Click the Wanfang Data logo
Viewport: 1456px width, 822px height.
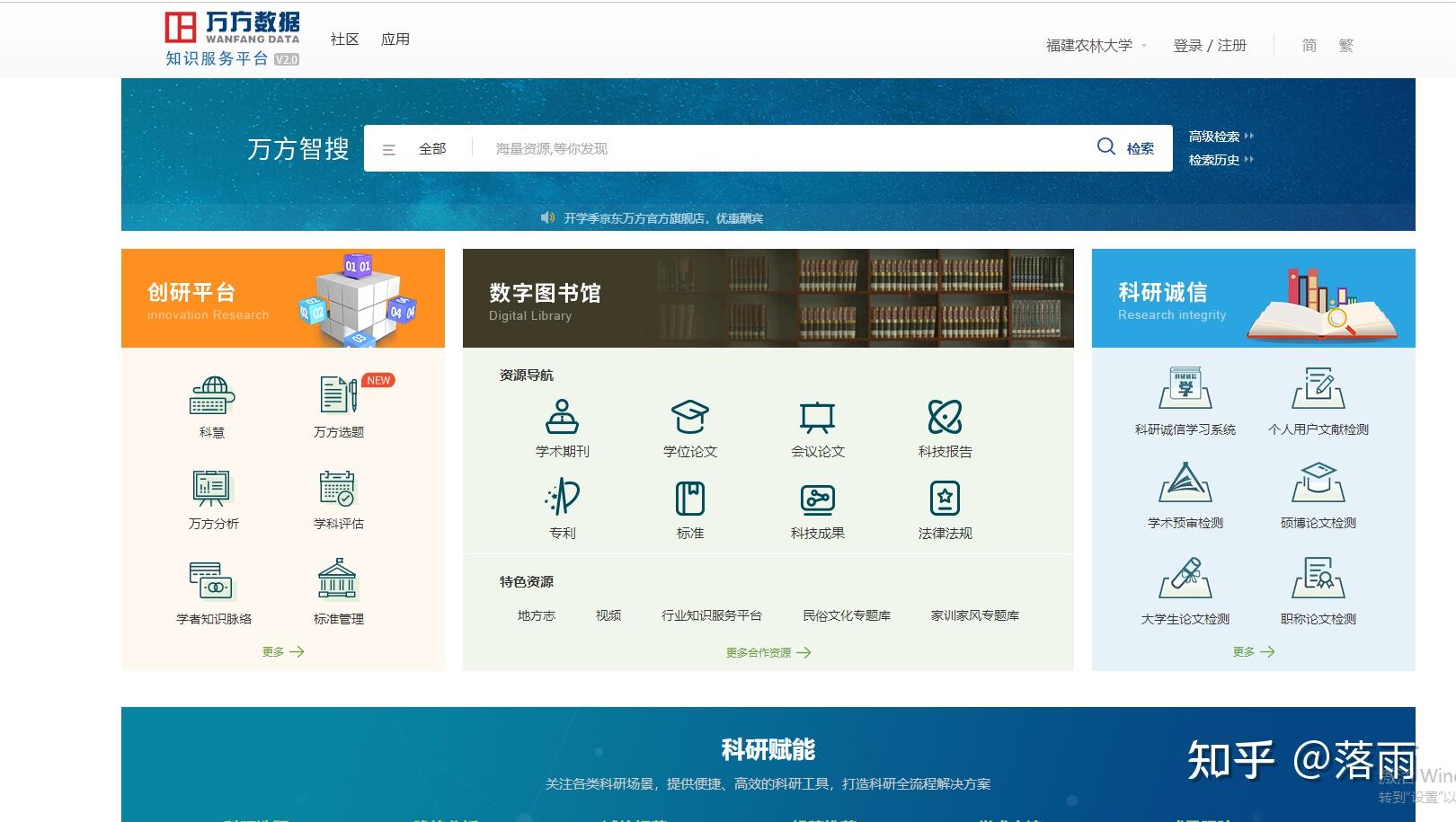point(232,39)
